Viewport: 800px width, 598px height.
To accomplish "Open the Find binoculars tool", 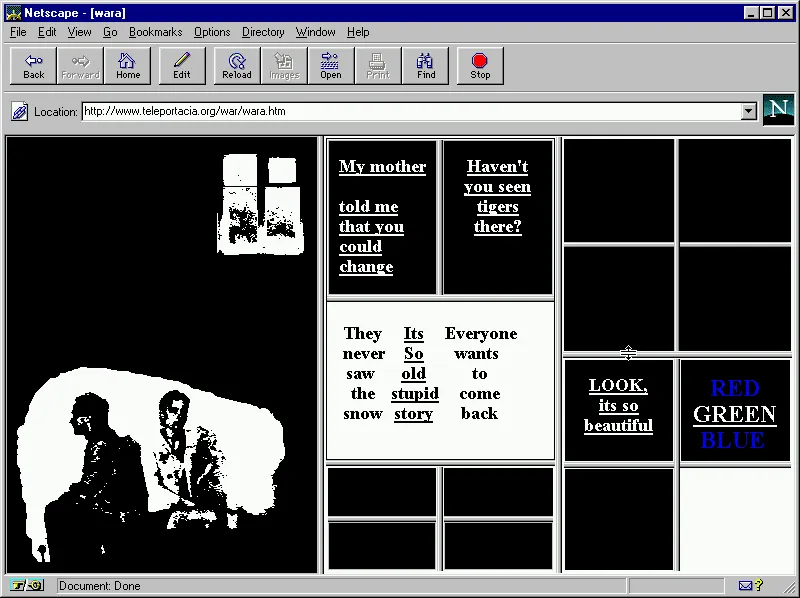I will 426,66.
